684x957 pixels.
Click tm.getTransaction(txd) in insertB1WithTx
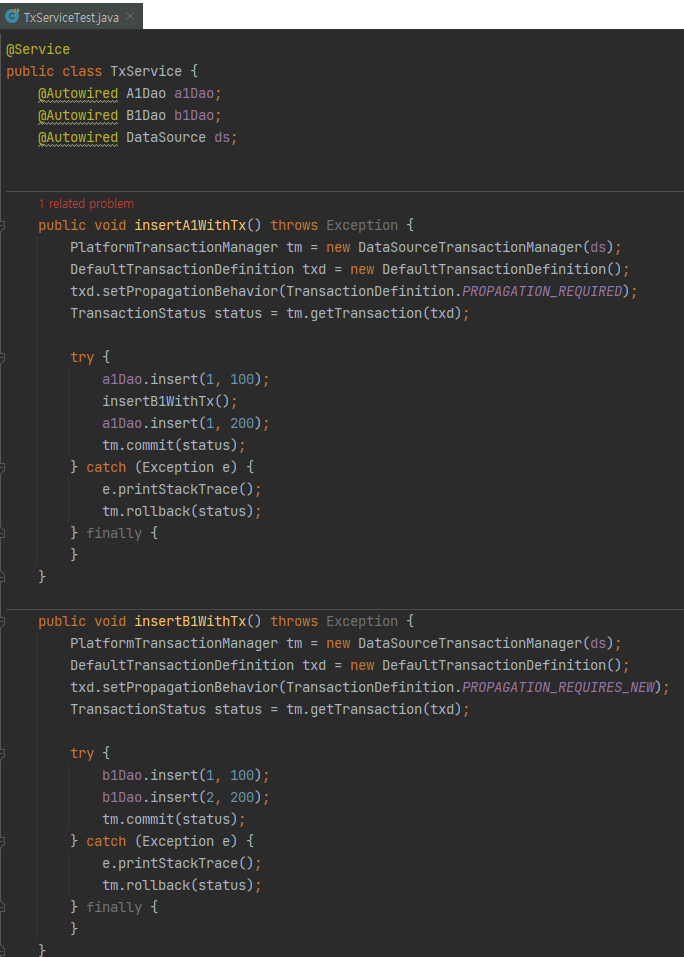374,709
